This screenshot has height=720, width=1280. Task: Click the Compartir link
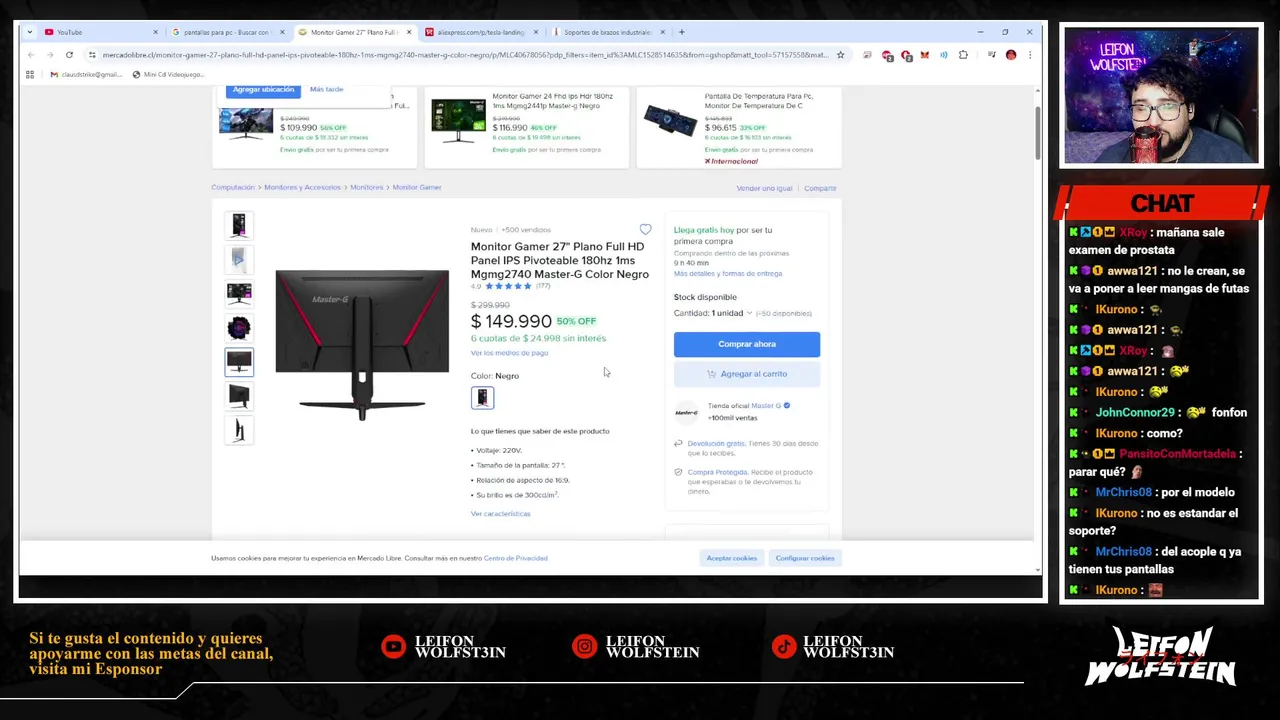pos(820,188)
